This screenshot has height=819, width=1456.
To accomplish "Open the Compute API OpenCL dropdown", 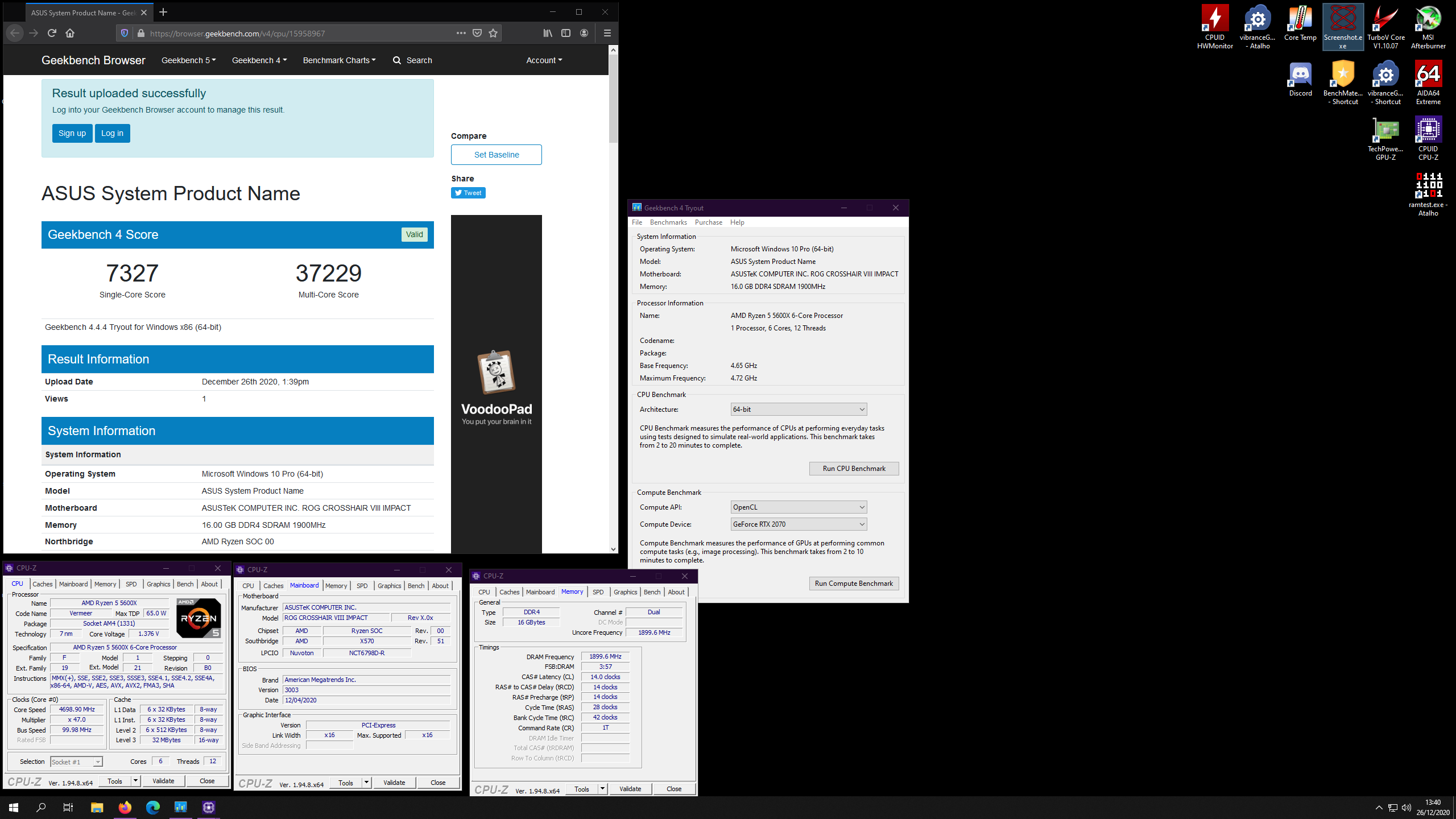I will coord(799,507).
